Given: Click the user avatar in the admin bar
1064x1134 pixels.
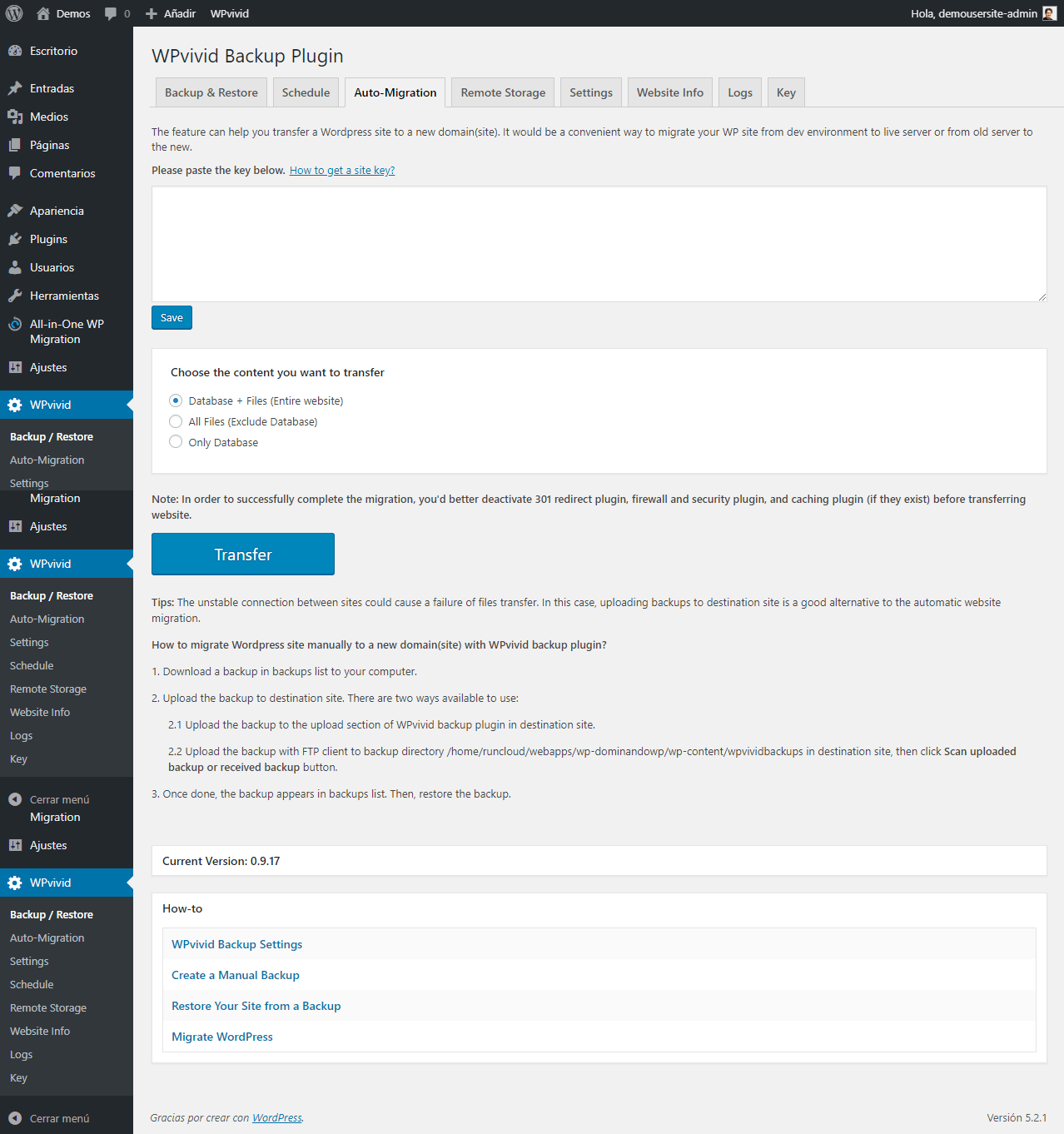Looking at the screenshot, I should (x=1050, y=13).
